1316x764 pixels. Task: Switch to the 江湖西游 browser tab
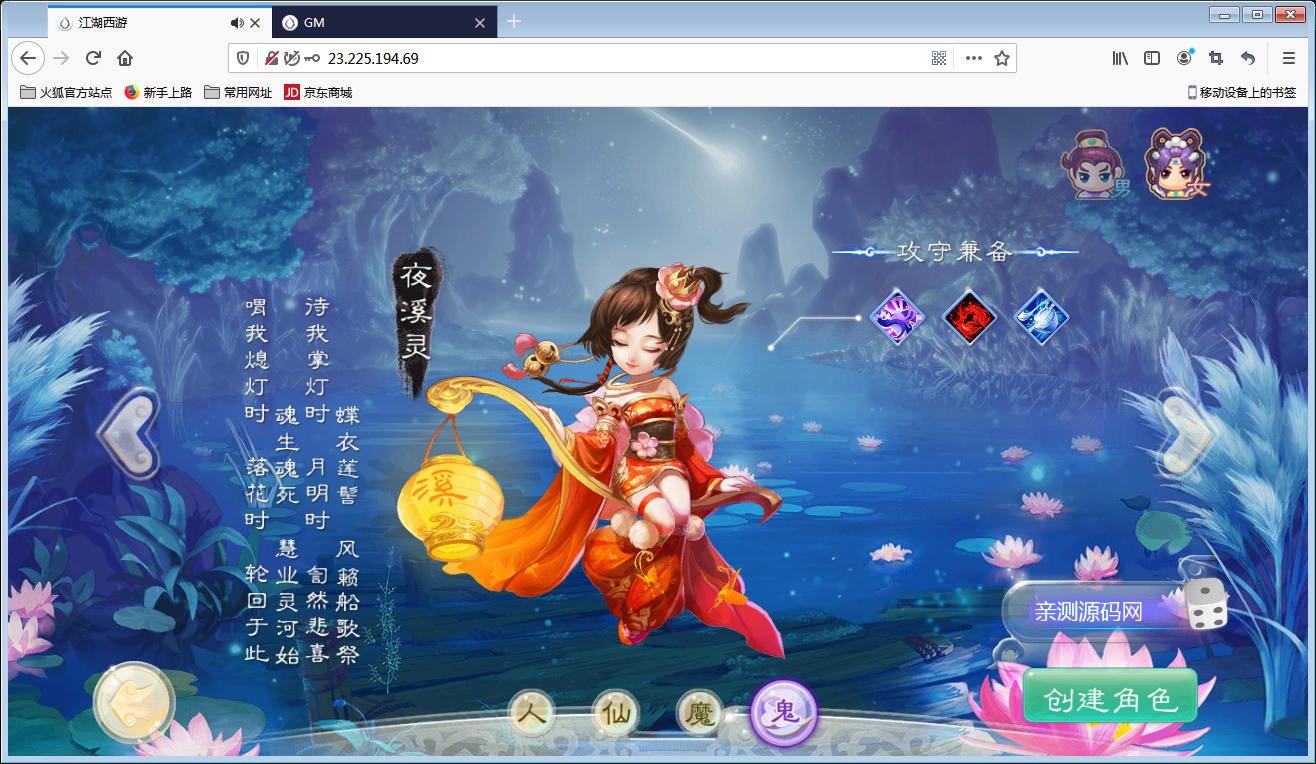(160, 22)
